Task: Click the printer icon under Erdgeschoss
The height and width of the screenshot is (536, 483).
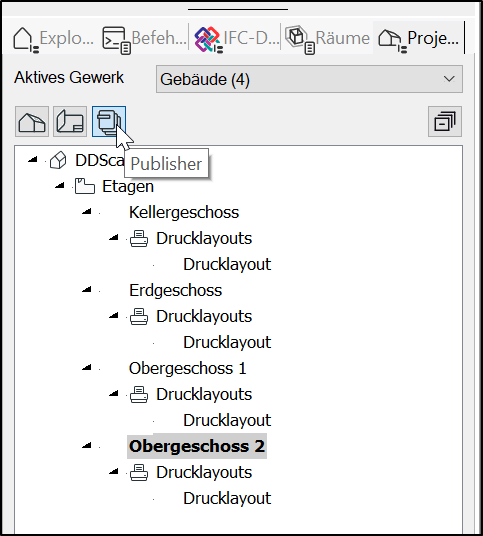Action: tap(139, 317)
